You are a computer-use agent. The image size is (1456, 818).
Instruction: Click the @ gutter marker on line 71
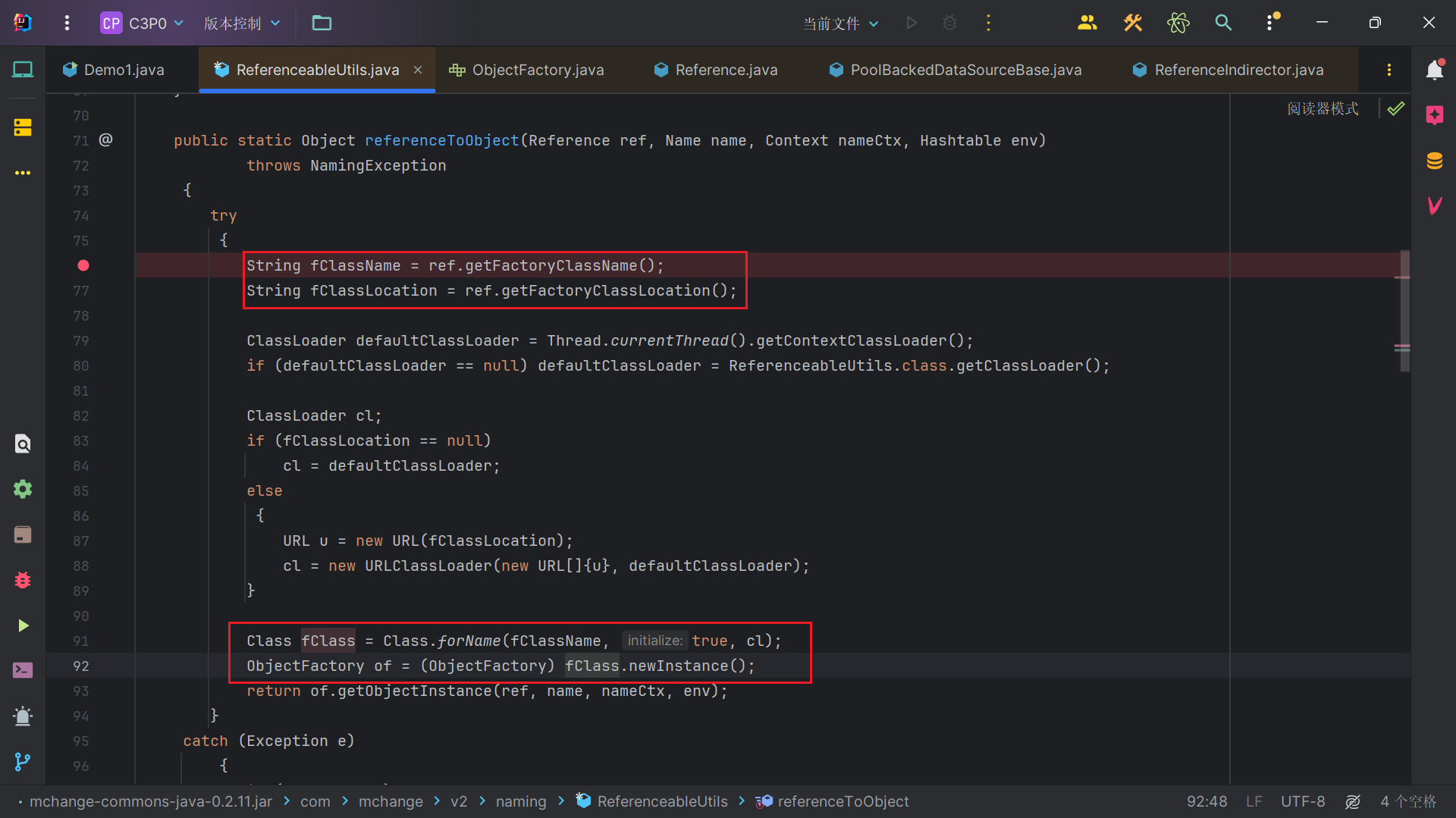(x=106, y=139)
